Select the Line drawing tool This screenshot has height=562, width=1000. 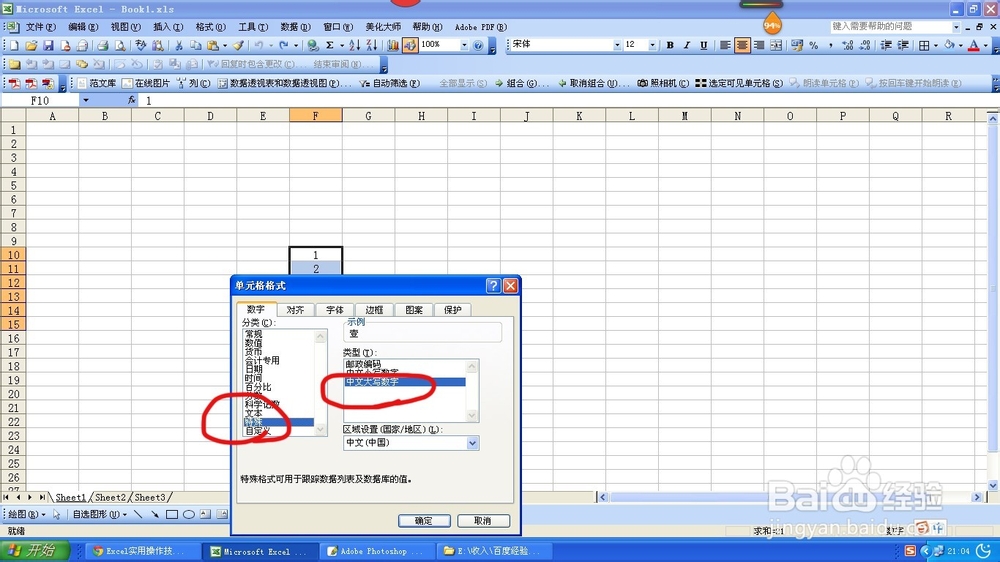[138, 514]
